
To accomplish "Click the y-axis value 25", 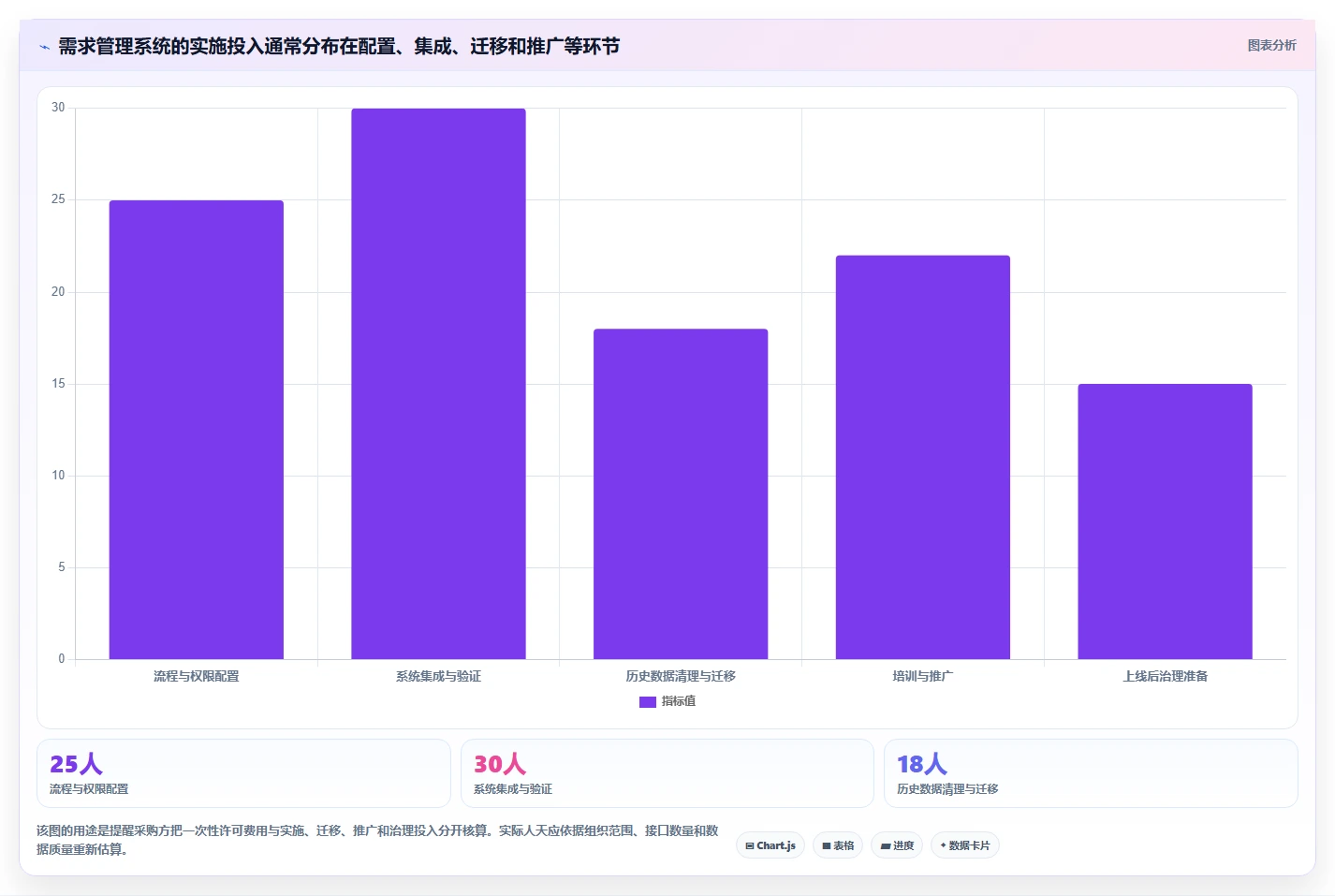I will (x=58, y=199).
